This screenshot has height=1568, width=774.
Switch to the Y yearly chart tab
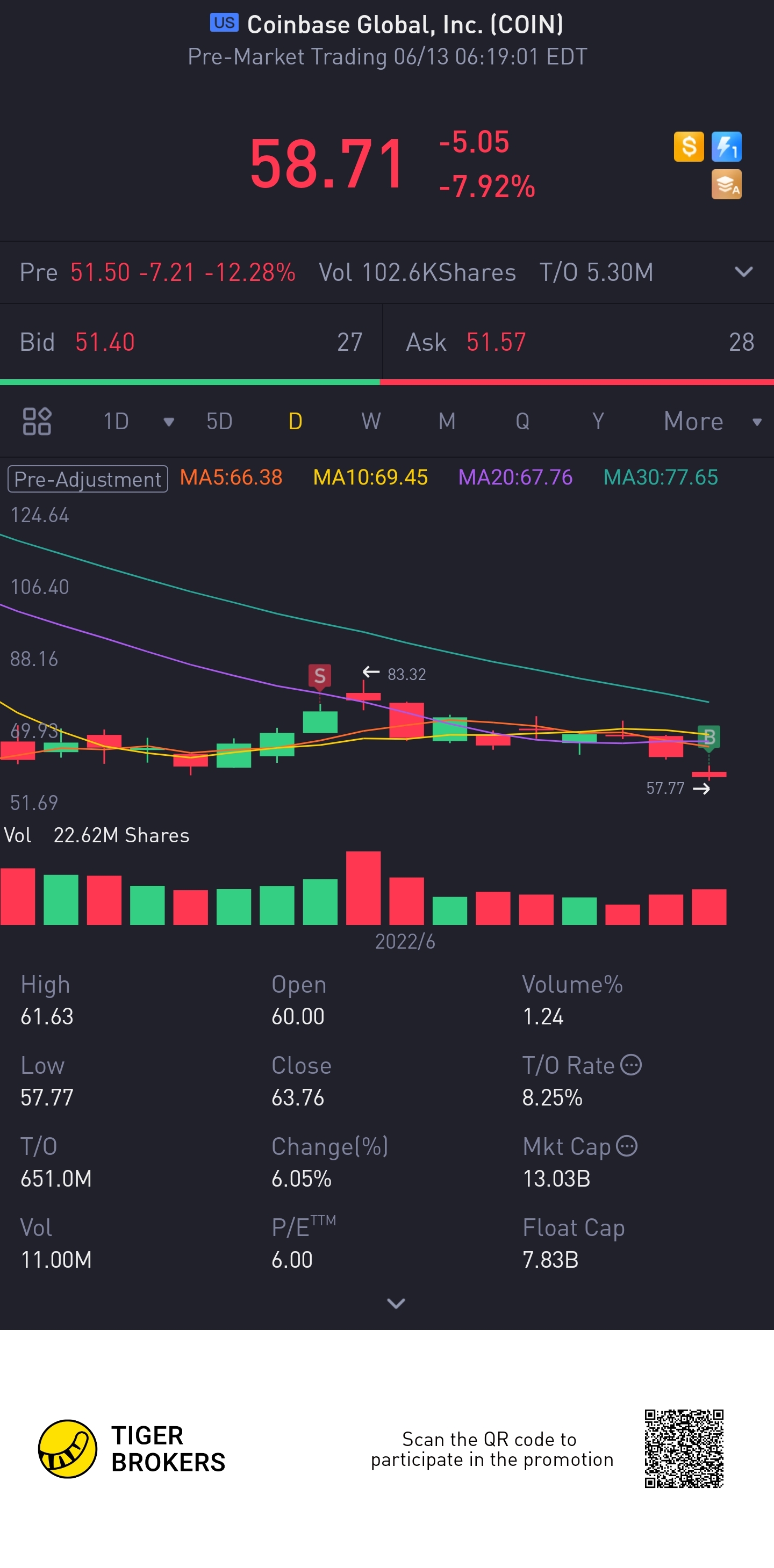(x=598, y=421)
